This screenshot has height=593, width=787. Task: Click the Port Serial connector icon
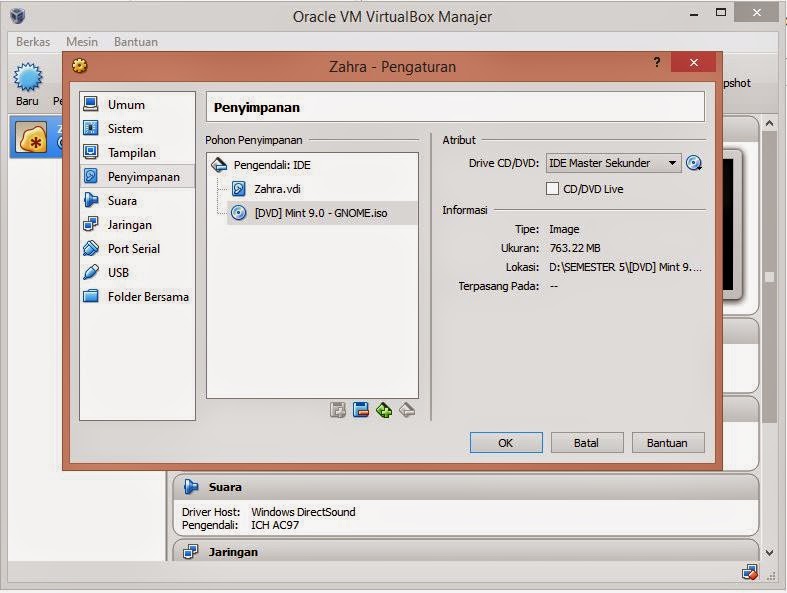click(91, 248)
